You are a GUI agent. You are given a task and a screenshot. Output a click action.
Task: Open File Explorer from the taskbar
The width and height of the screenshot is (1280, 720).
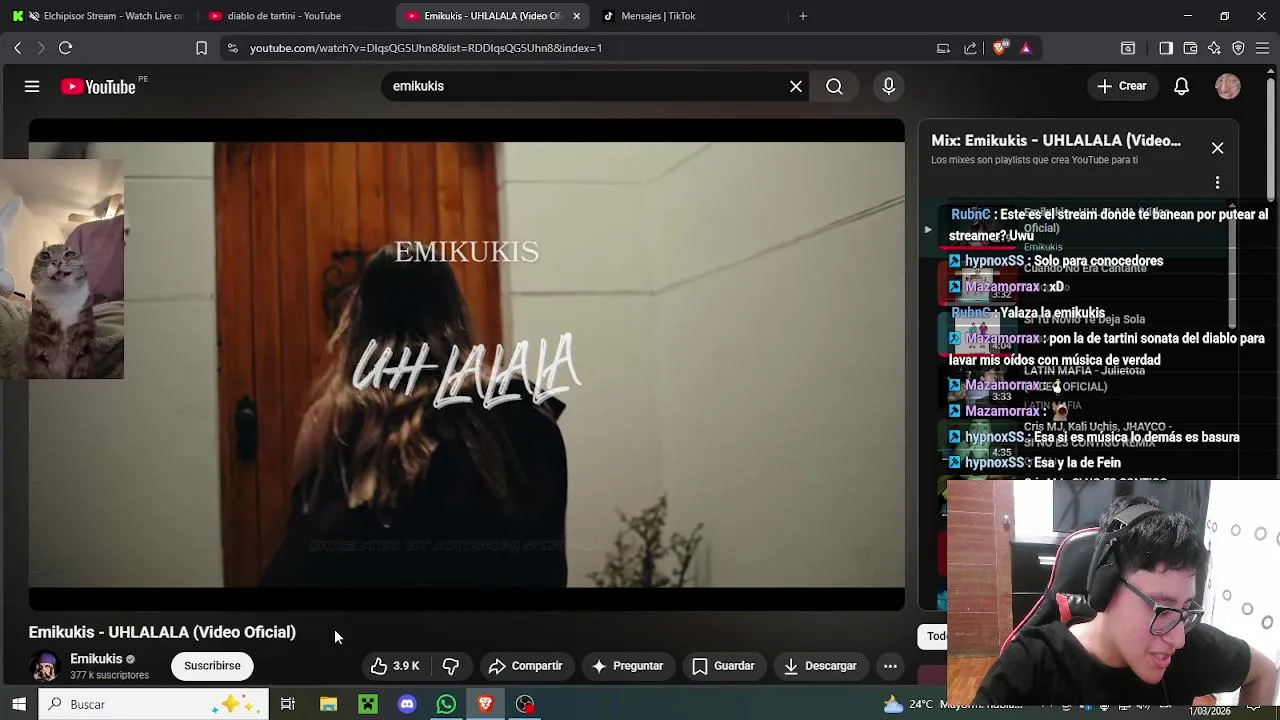click(x=328, y=704)
